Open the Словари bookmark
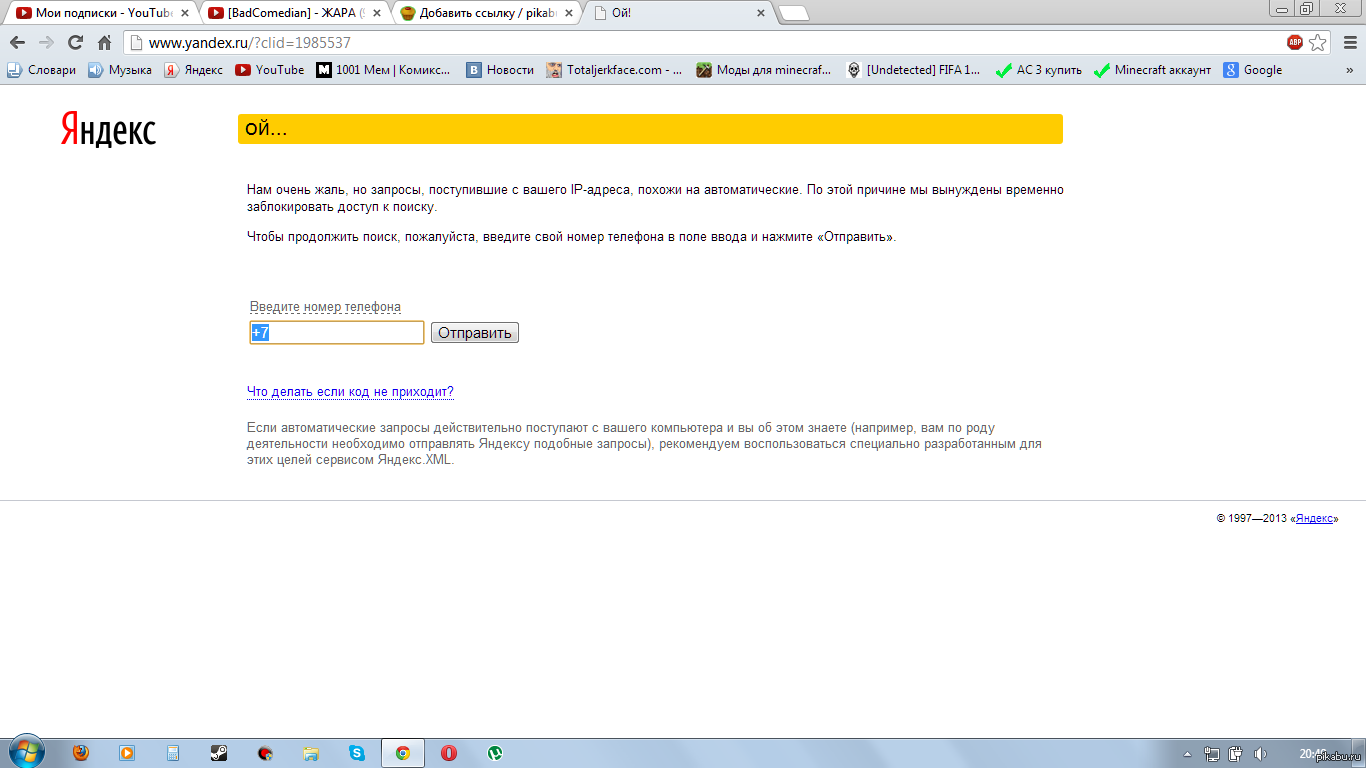1366x768 pixels. tap(42, 70)
